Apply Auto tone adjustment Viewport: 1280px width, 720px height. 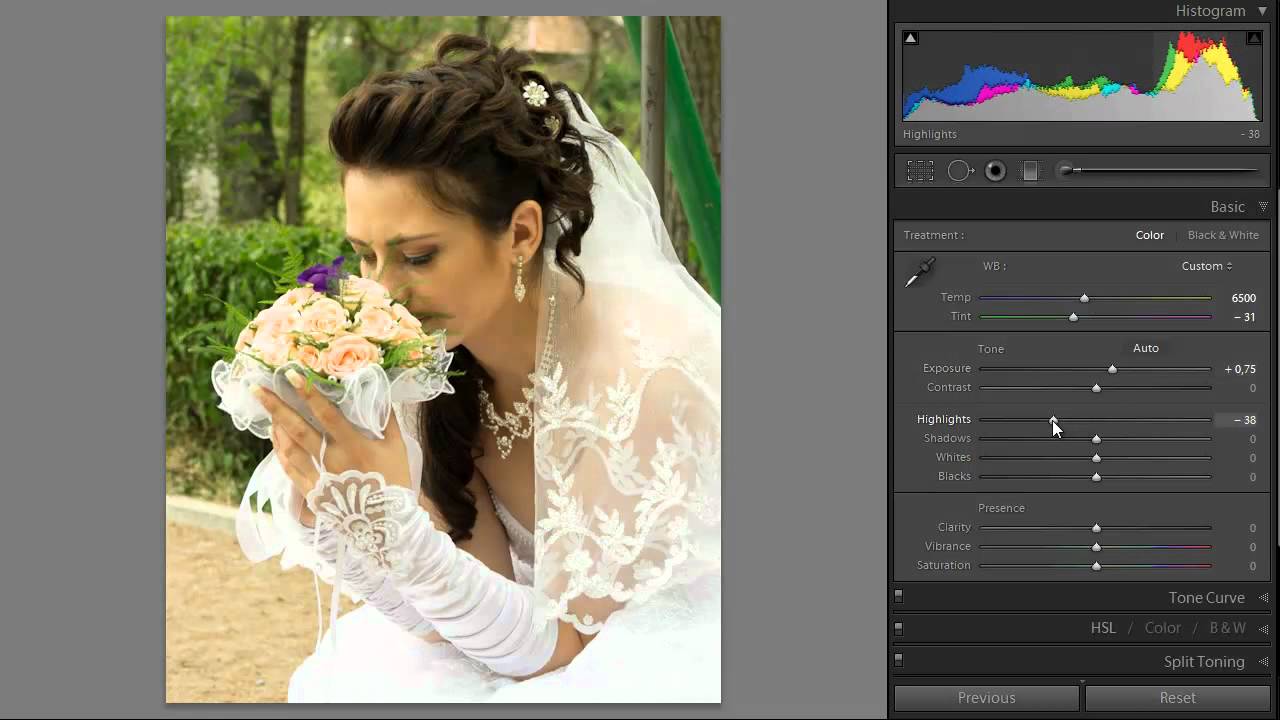tap(1146, 348)
